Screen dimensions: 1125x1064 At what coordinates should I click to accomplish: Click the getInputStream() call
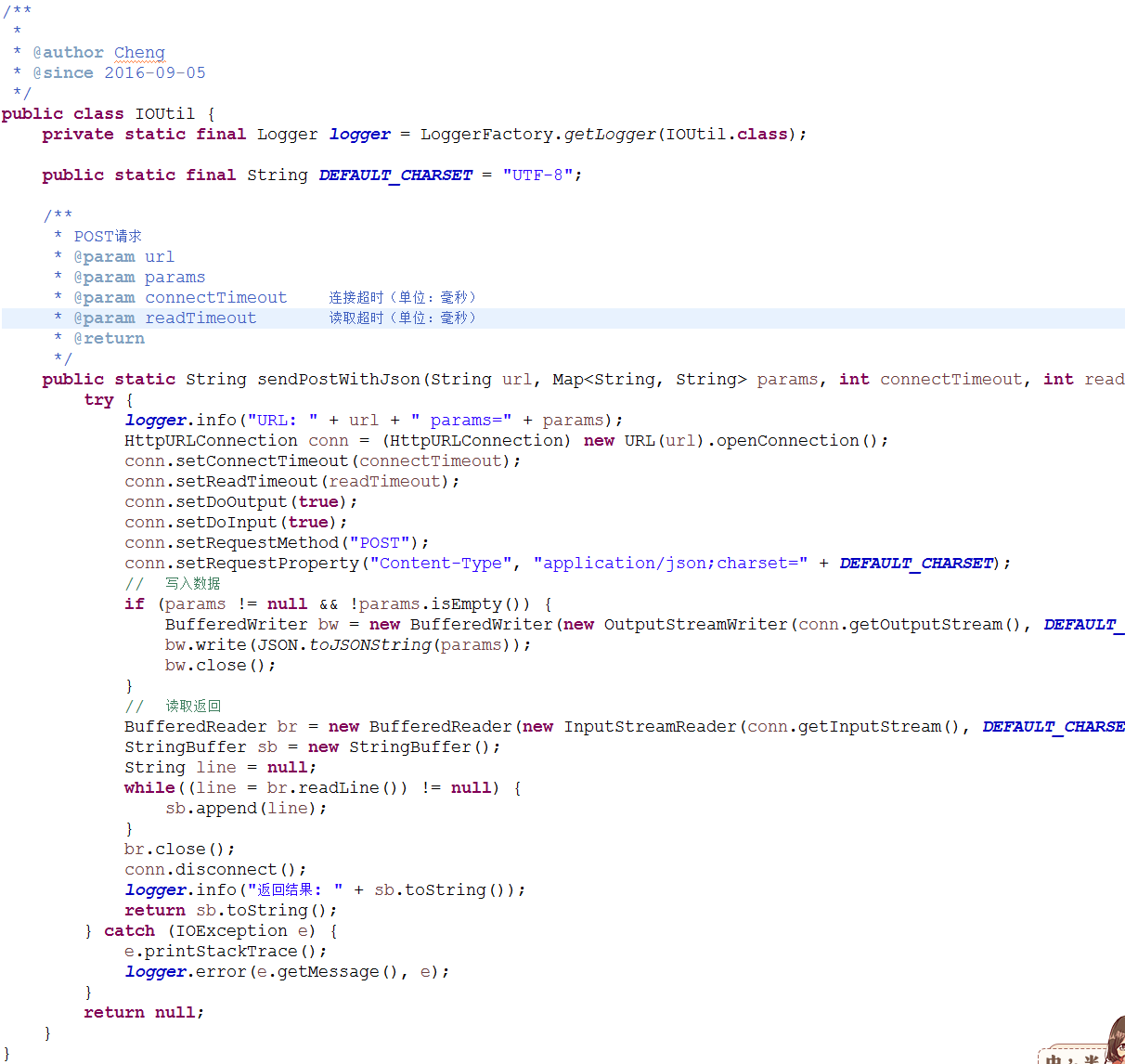point(879,727)
